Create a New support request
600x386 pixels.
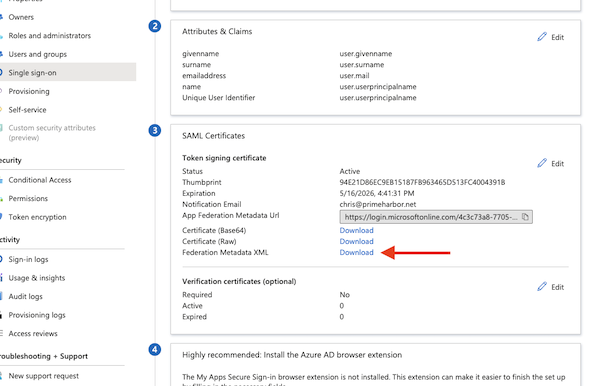(x=44, y=376)
